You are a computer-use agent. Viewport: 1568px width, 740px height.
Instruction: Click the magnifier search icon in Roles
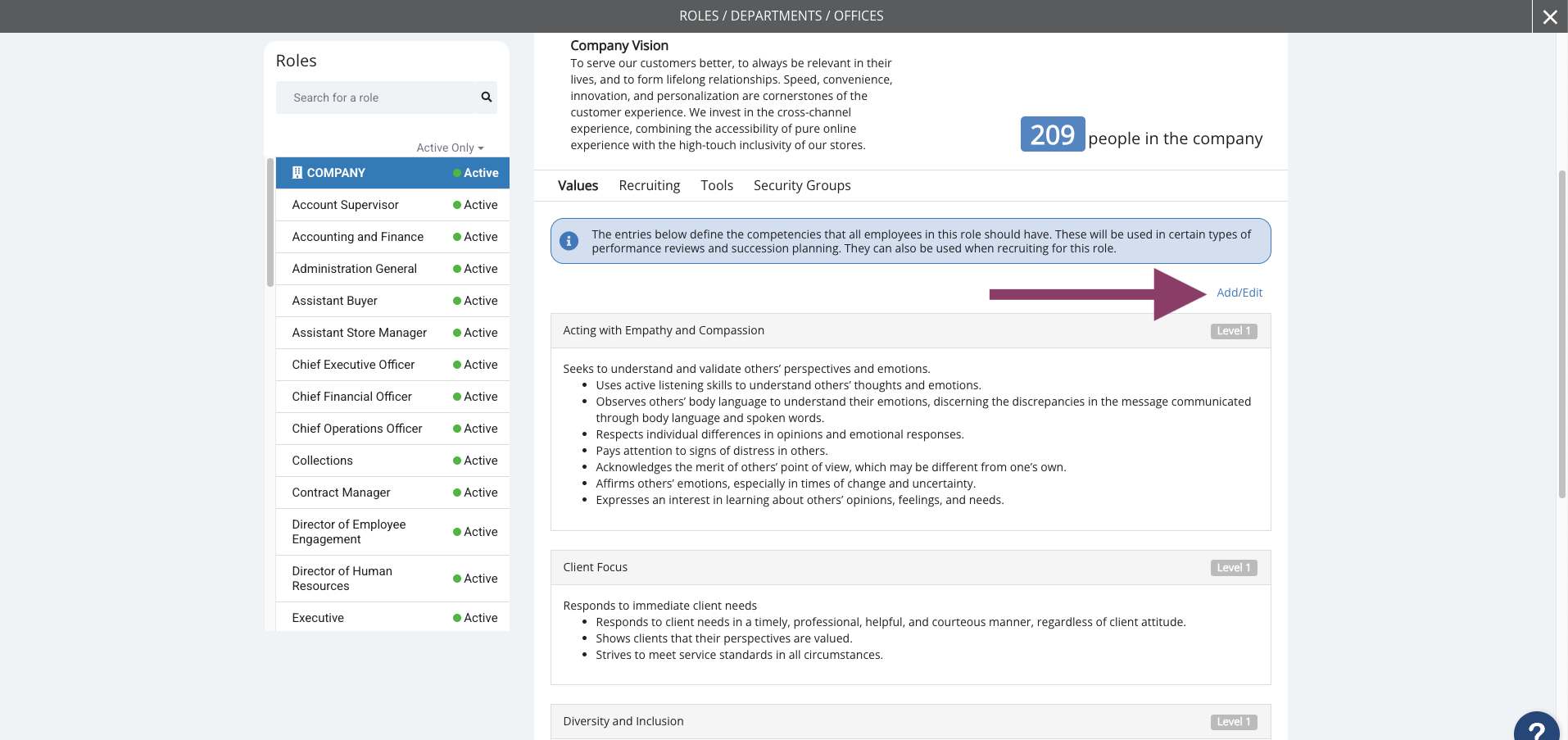[x=487, y=98]
